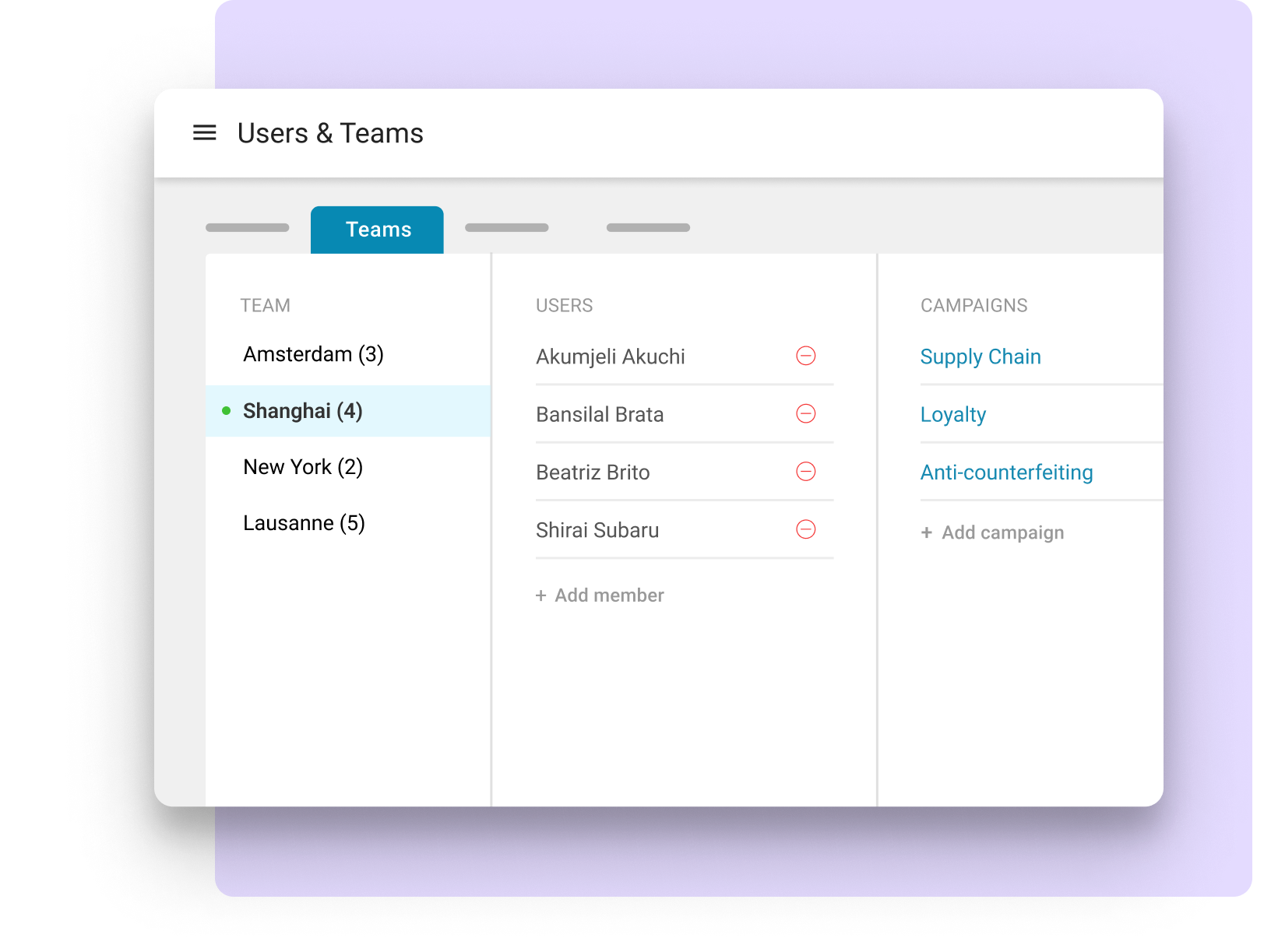Click green status dot beside Shanghai
The height and width of the screenshot is (952, 1271).
(x=226, y=411)
